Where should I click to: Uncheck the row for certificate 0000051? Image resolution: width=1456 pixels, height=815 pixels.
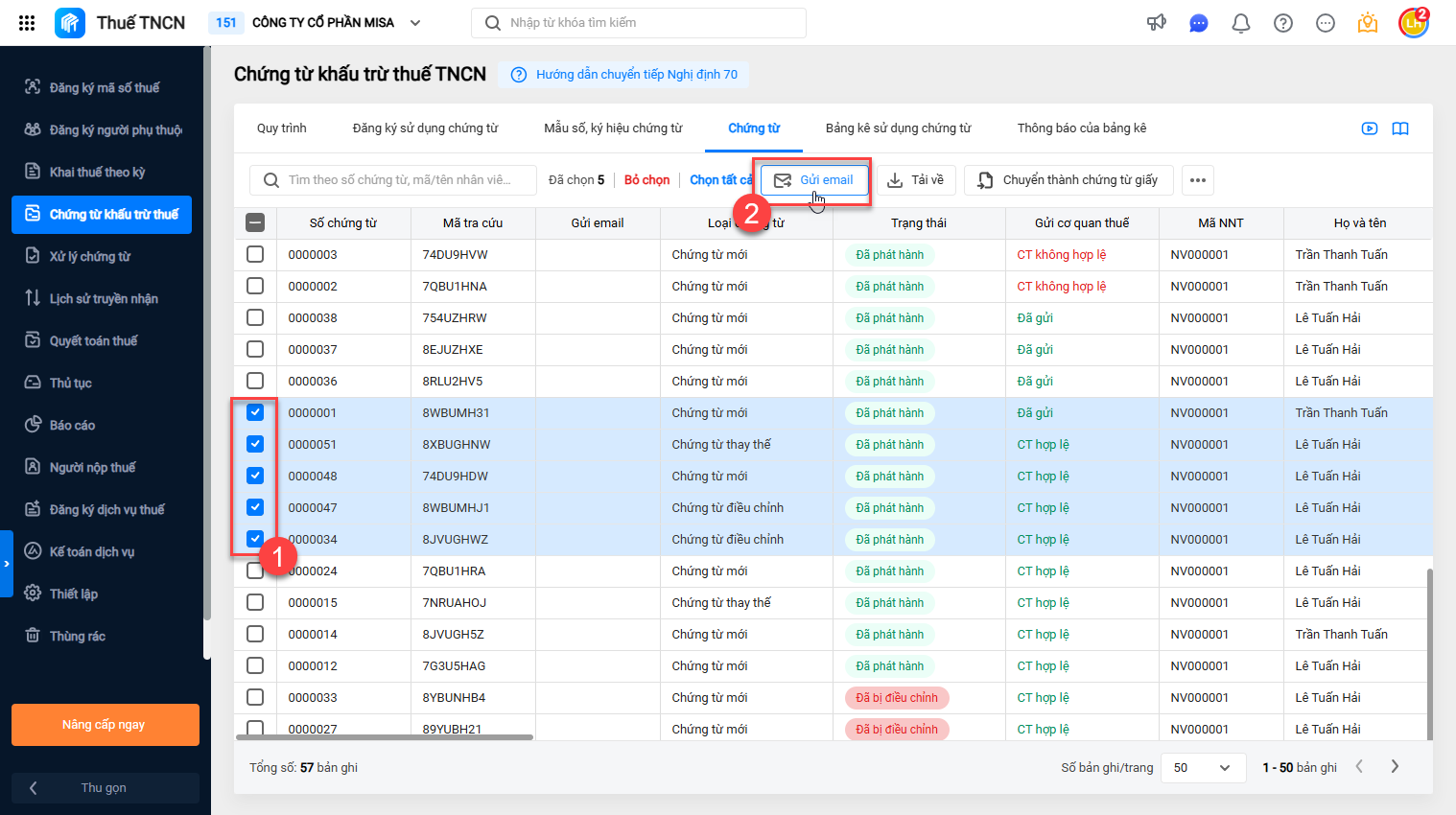255,444
